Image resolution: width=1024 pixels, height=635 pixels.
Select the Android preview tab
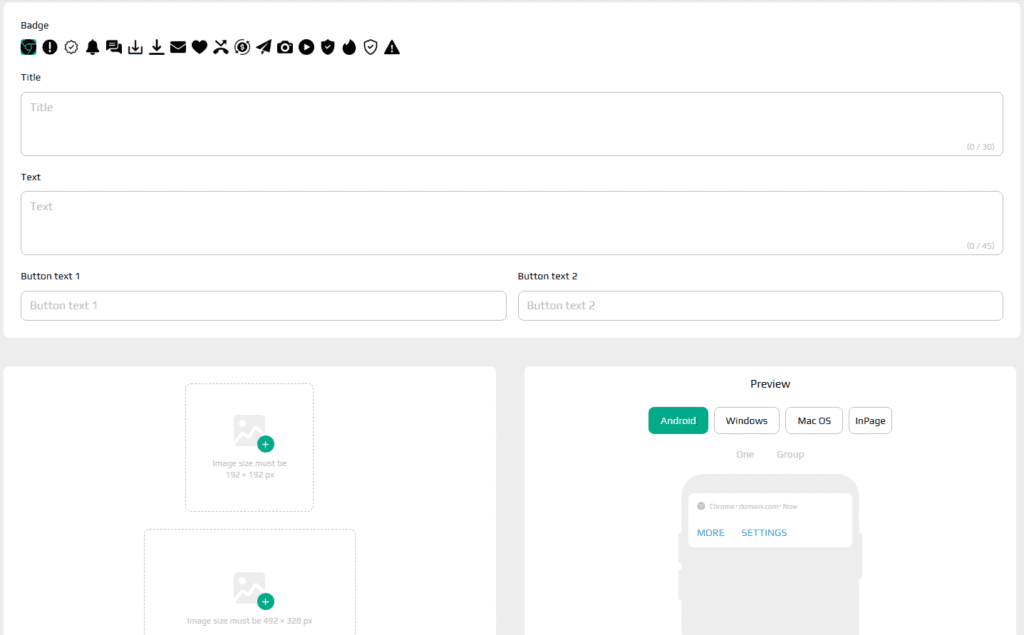(678, 421)
